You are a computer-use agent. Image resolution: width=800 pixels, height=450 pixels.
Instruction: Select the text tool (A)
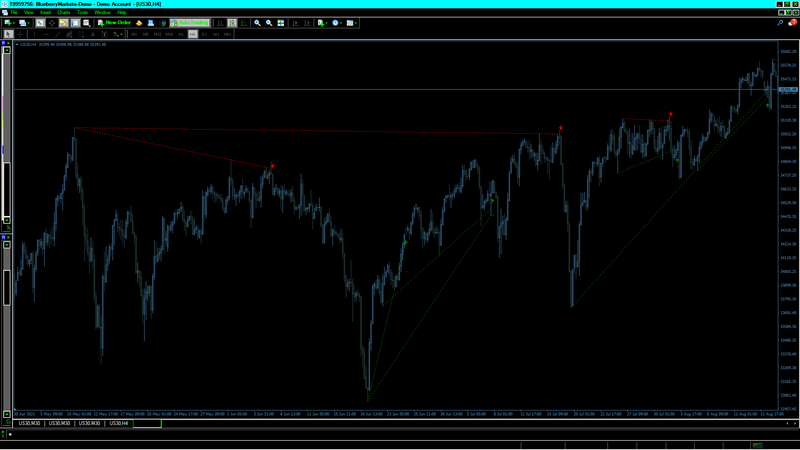pos(92,34)
